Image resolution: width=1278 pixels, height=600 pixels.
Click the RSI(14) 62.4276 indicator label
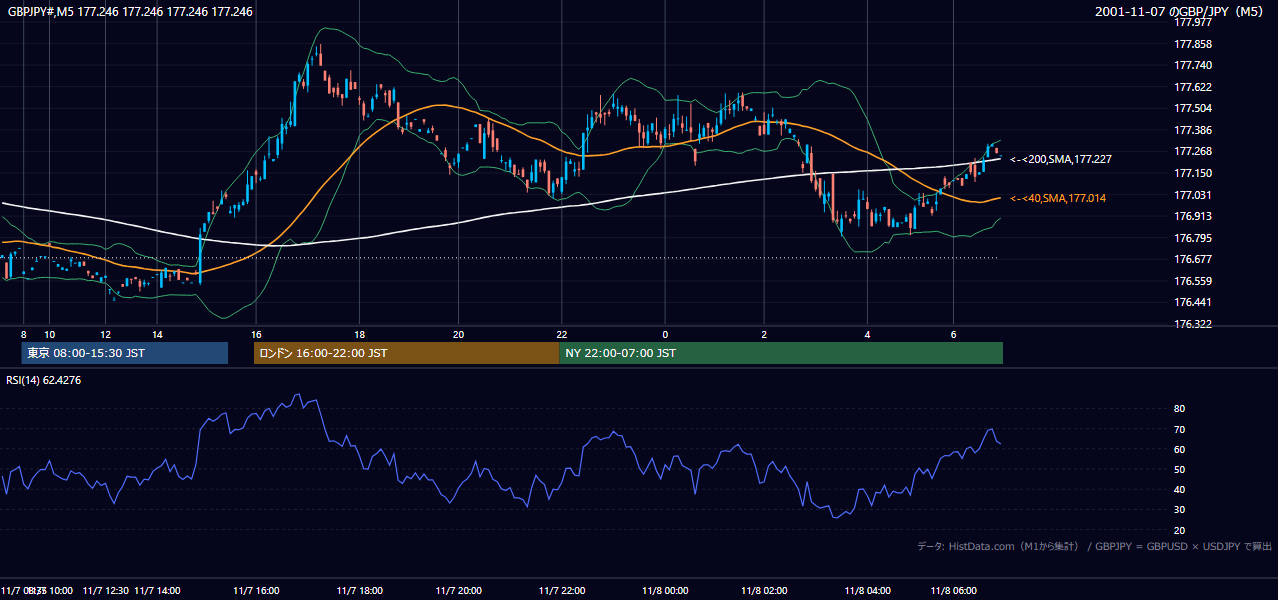(44, 380)
